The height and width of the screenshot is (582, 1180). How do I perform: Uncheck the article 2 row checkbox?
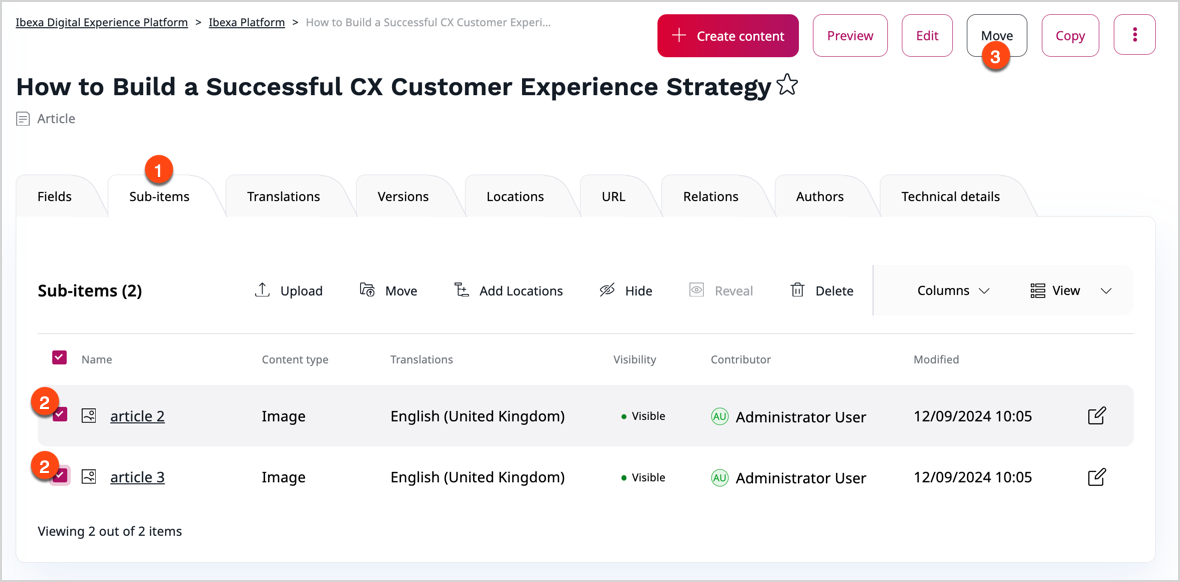(61, 415)
